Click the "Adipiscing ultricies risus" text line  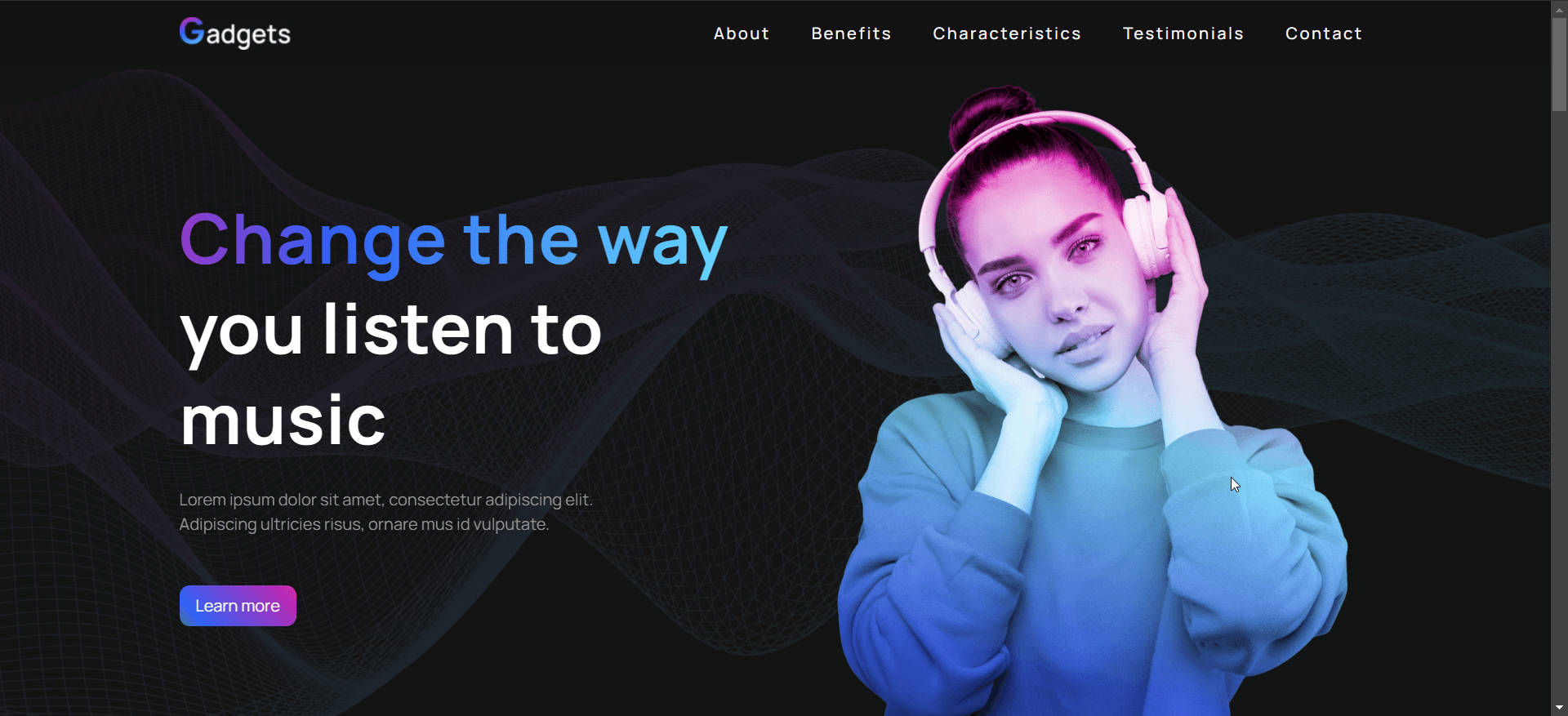[364, 524]
